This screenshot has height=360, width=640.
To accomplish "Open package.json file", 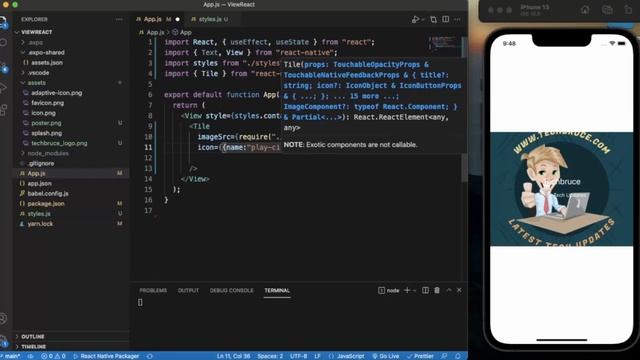I will pos(46,204).
